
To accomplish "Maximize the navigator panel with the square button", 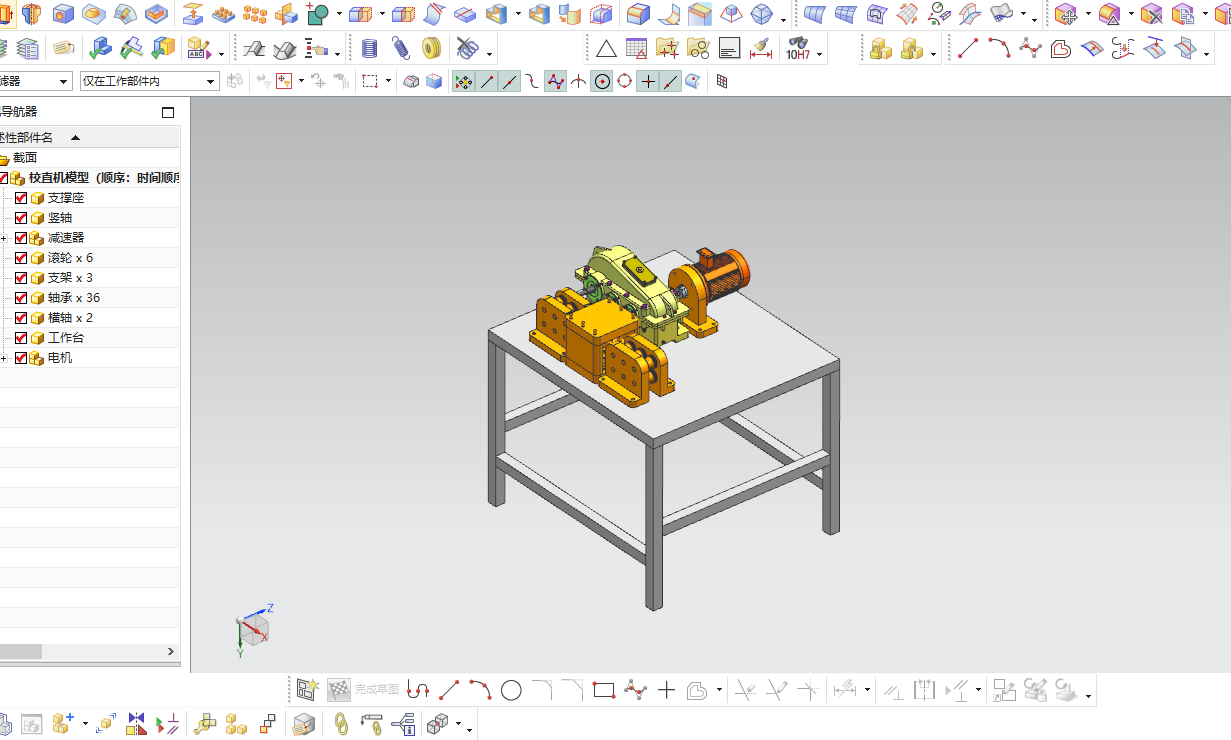I will tap(168, 112).
